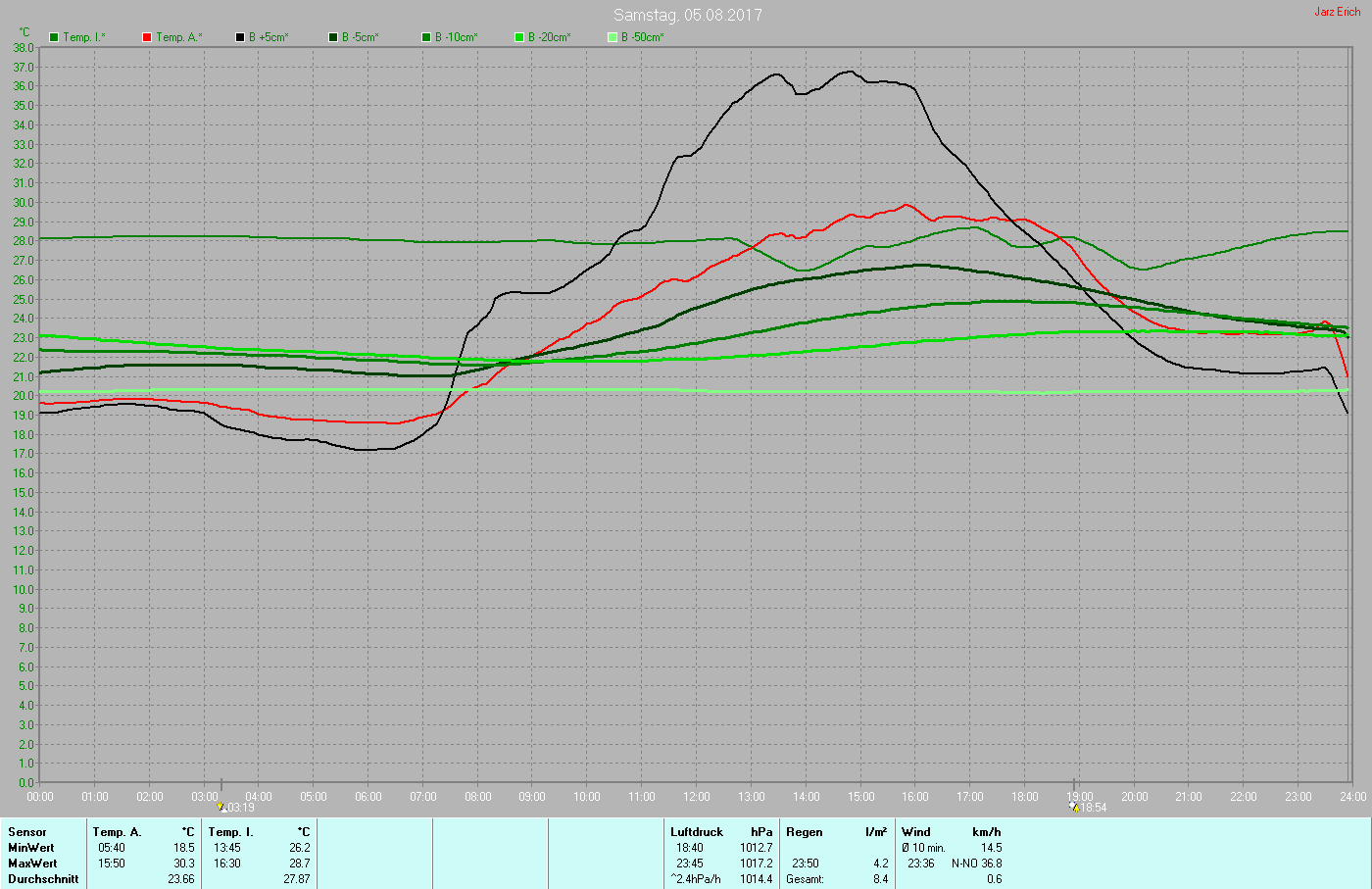
Task: Click the Temp. A. minimum value '18.5'
Action: [184, 848]
